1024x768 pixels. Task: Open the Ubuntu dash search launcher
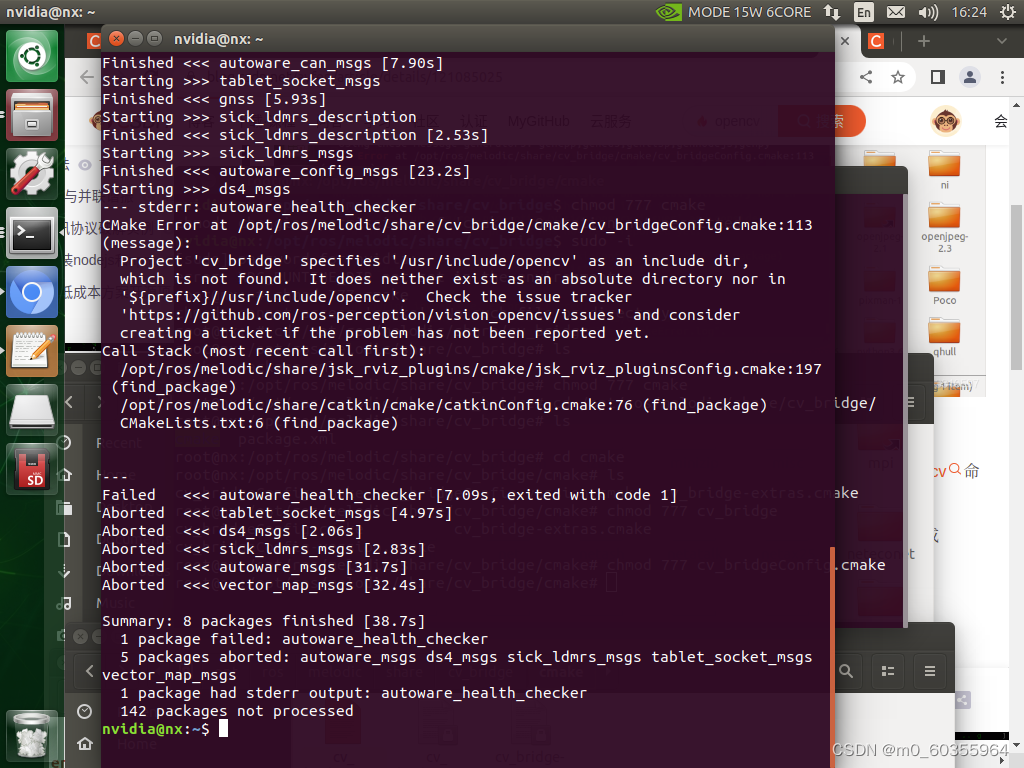[31, 56]
